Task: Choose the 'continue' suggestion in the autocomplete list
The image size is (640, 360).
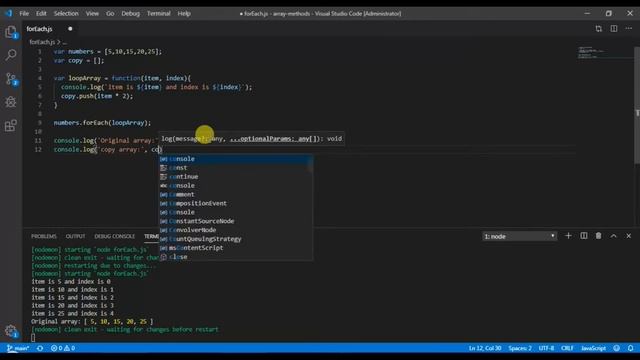Action: point(236,177)
